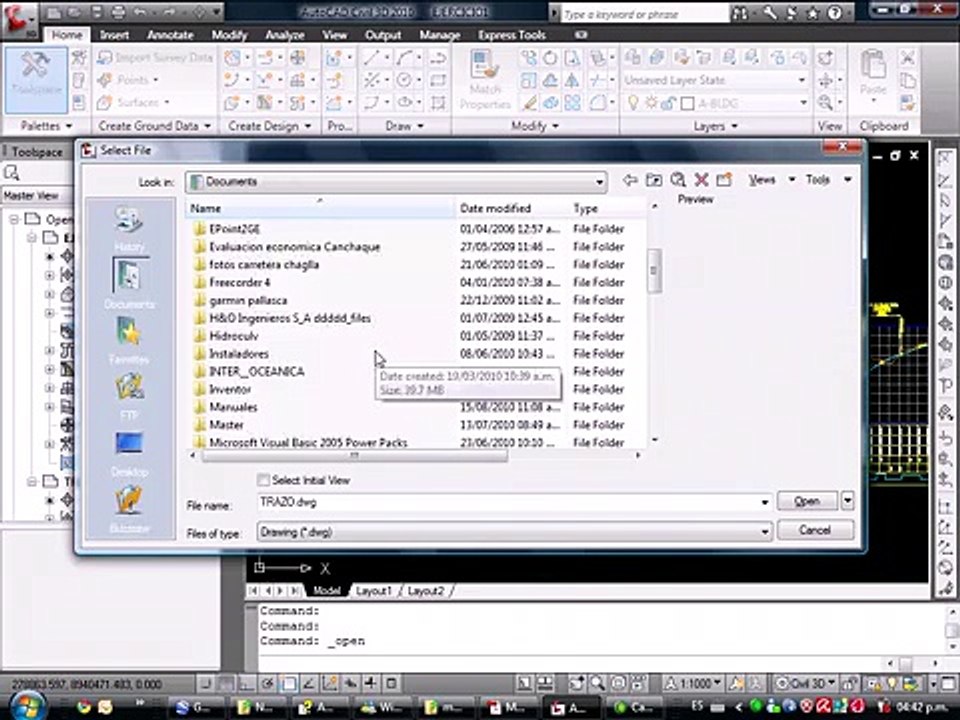Click the Match Properties tool

[x=485, y=80]
